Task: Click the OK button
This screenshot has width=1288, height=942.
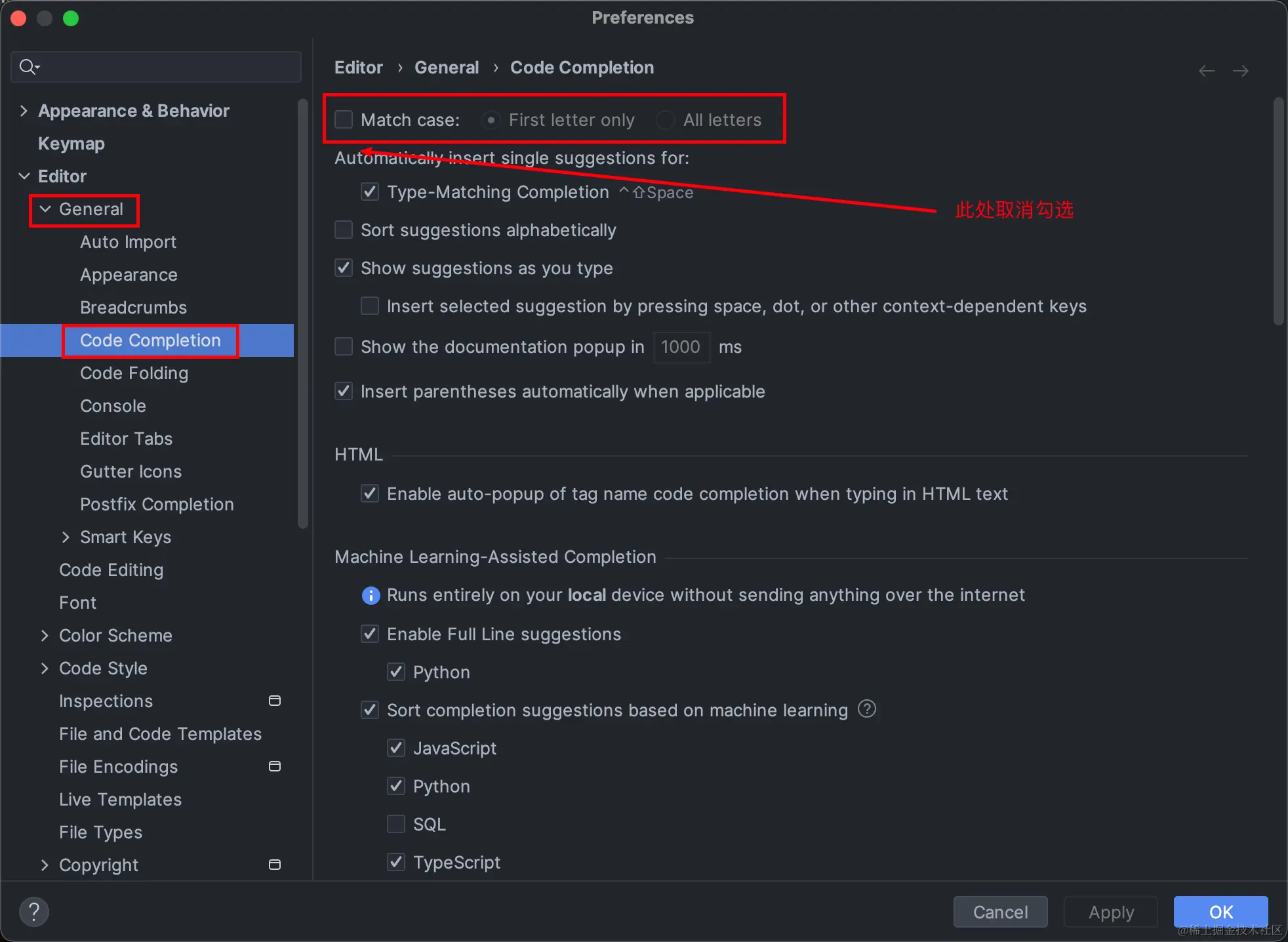Action: pyautogui.click(x=1220, y=912)
